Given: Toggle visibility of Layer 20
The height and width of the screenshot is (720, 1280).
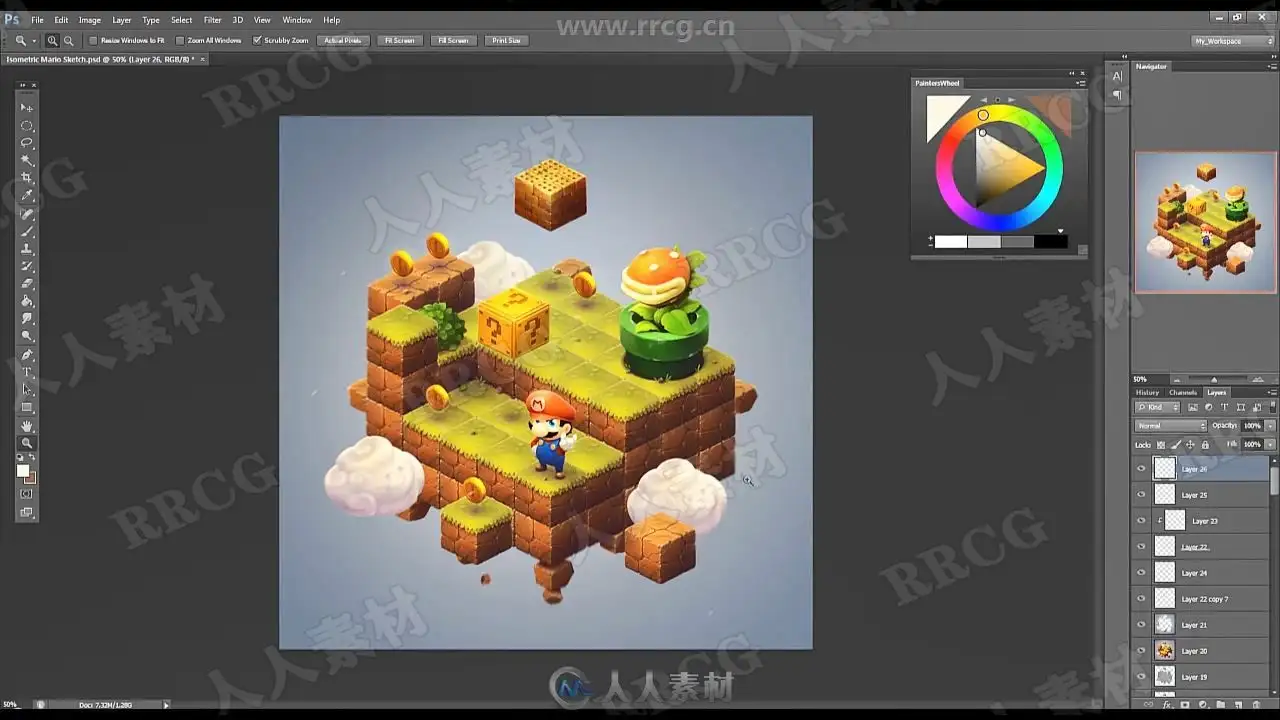Looking at the screenshot, I should [x=1141, y=651].
